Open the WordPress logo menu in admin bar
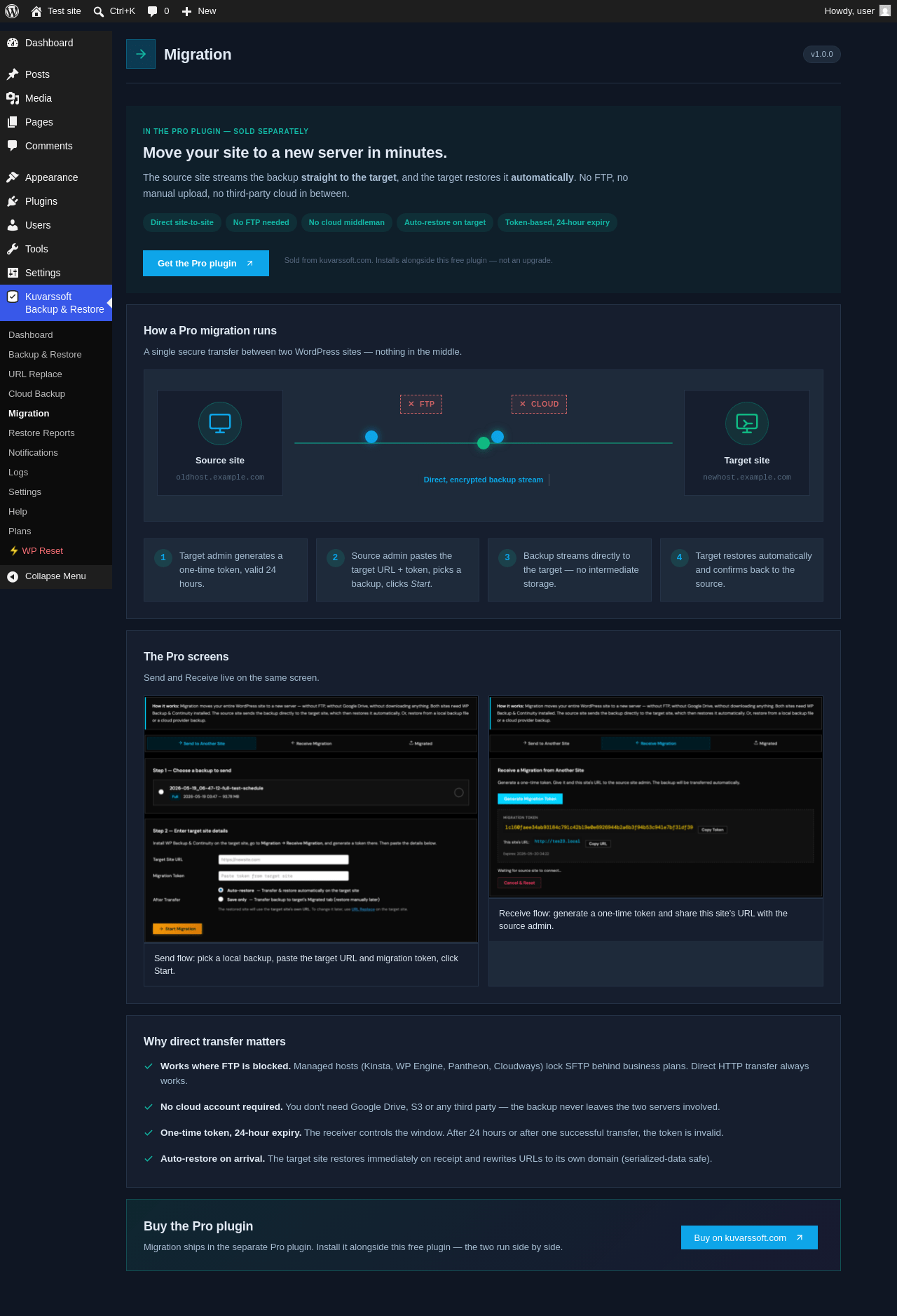Screen dimensions: 897x1316 point(12,11)
